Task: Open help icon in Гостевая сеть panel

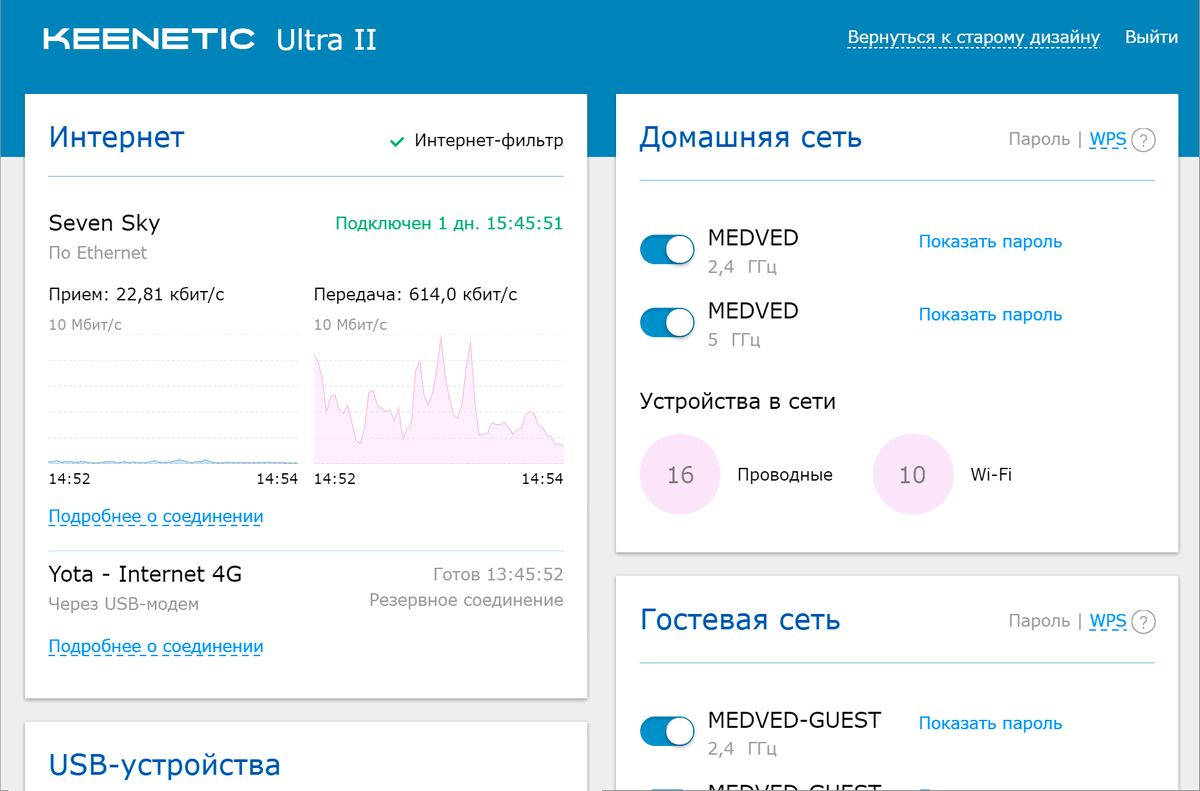Action: click(x=1144, y=622)
